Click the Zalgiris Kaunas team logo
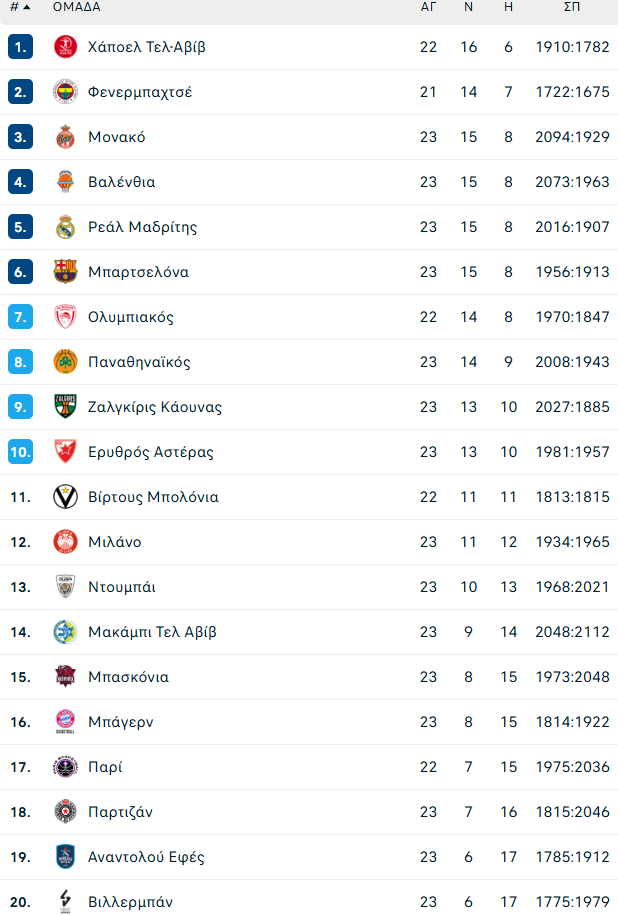Screen dimensions: 618x915 tap(65, 407)
